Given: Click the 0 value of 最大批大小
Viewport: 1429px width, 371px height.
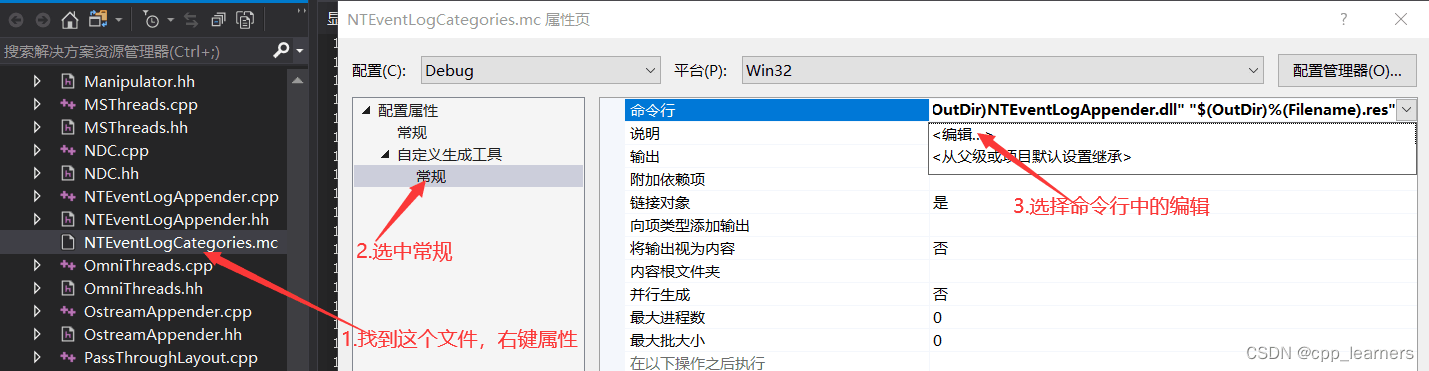Looking at the screenshot, I should pyautogui.click(x=937, y=340).
